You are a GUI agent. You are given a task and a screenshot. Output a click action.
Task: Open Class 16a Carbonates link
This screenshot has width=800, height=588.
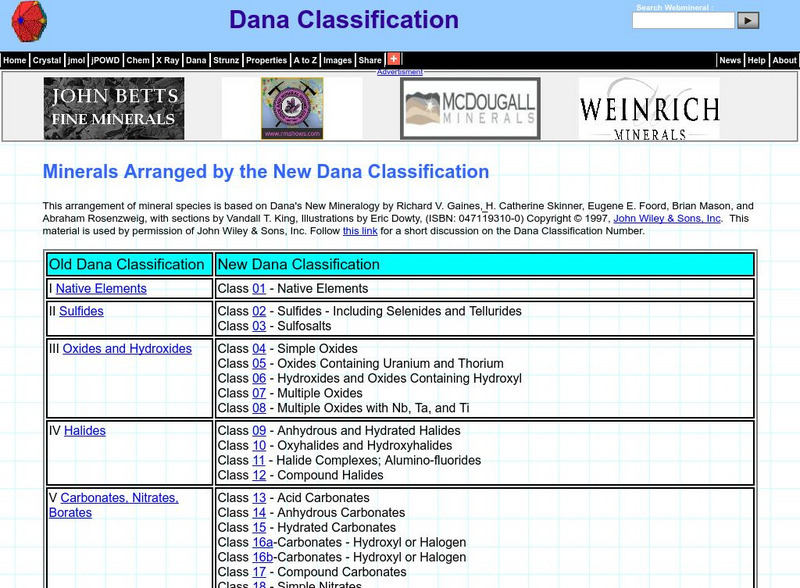(x=262, y=542)
